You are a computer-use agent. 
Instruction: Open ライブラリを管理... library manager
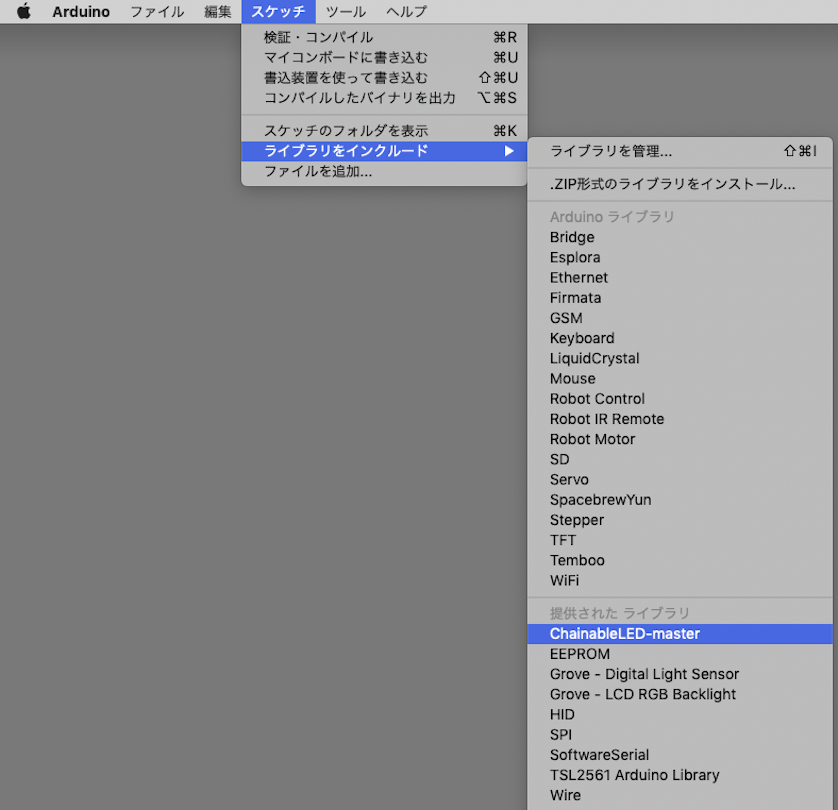(611, 151)
